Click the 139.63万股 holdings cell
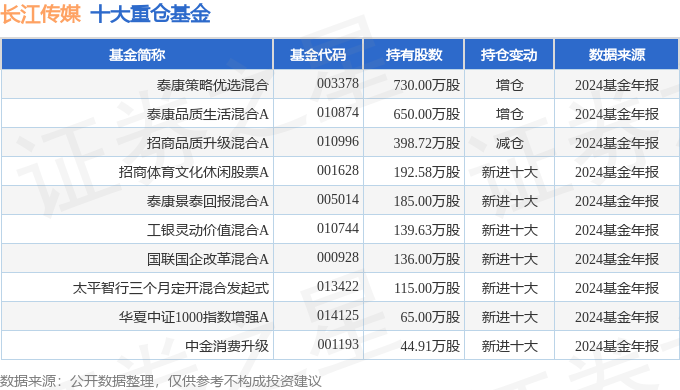 pyautogui.click(x=427, y=230)
